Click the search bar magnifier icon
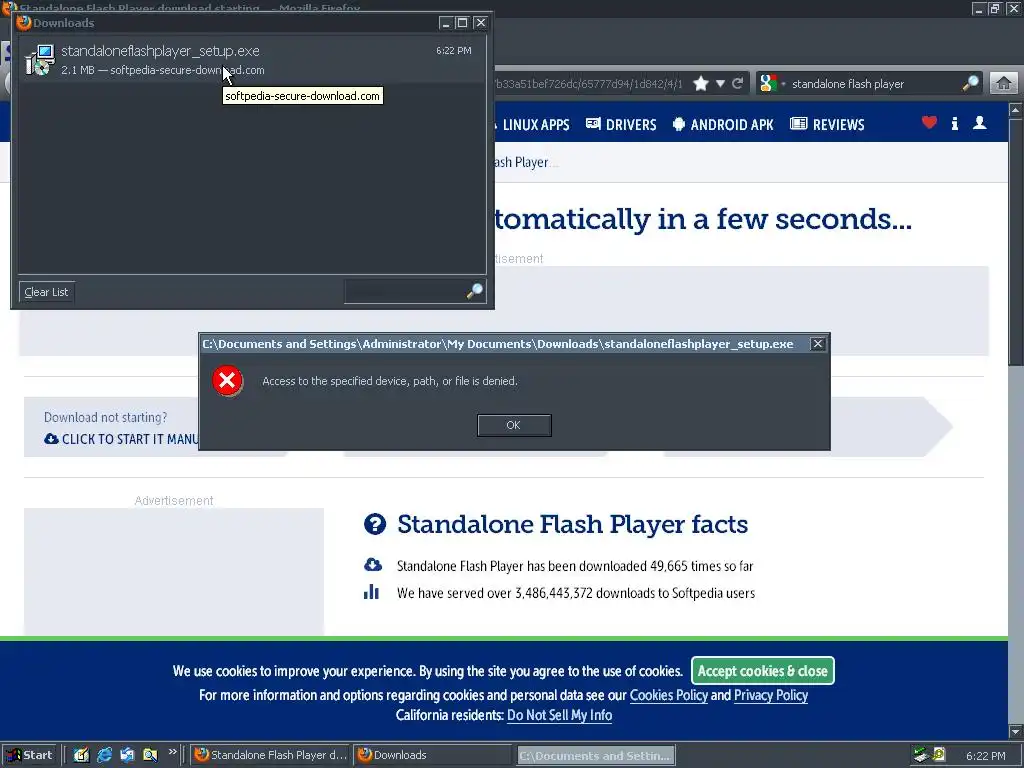 [970, 83]
